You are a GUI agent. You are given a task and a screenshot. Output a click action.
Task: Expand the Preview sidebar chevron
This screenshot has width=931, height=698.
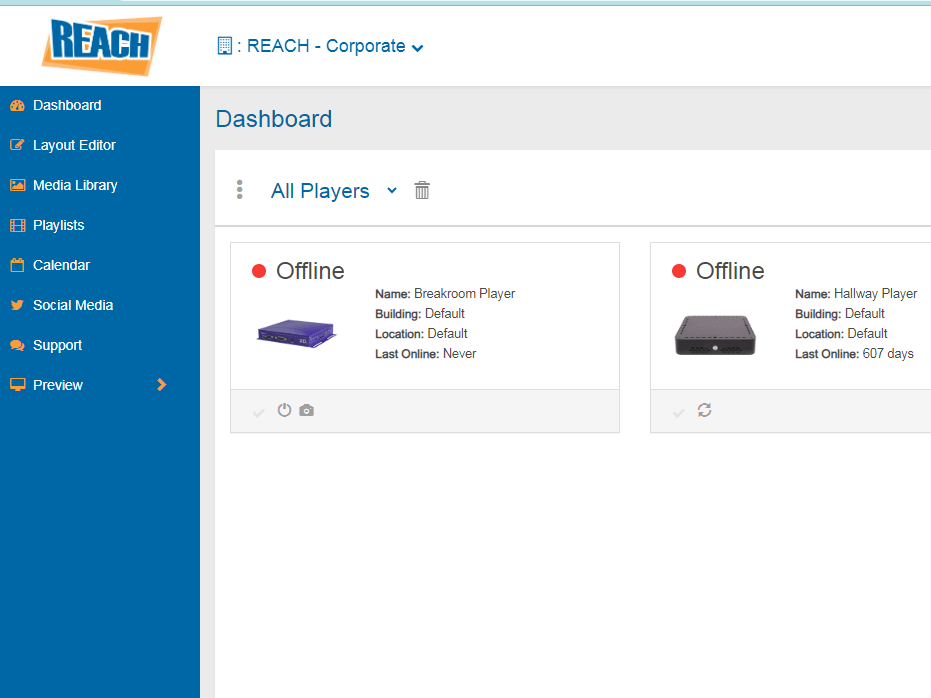(162, 384)
